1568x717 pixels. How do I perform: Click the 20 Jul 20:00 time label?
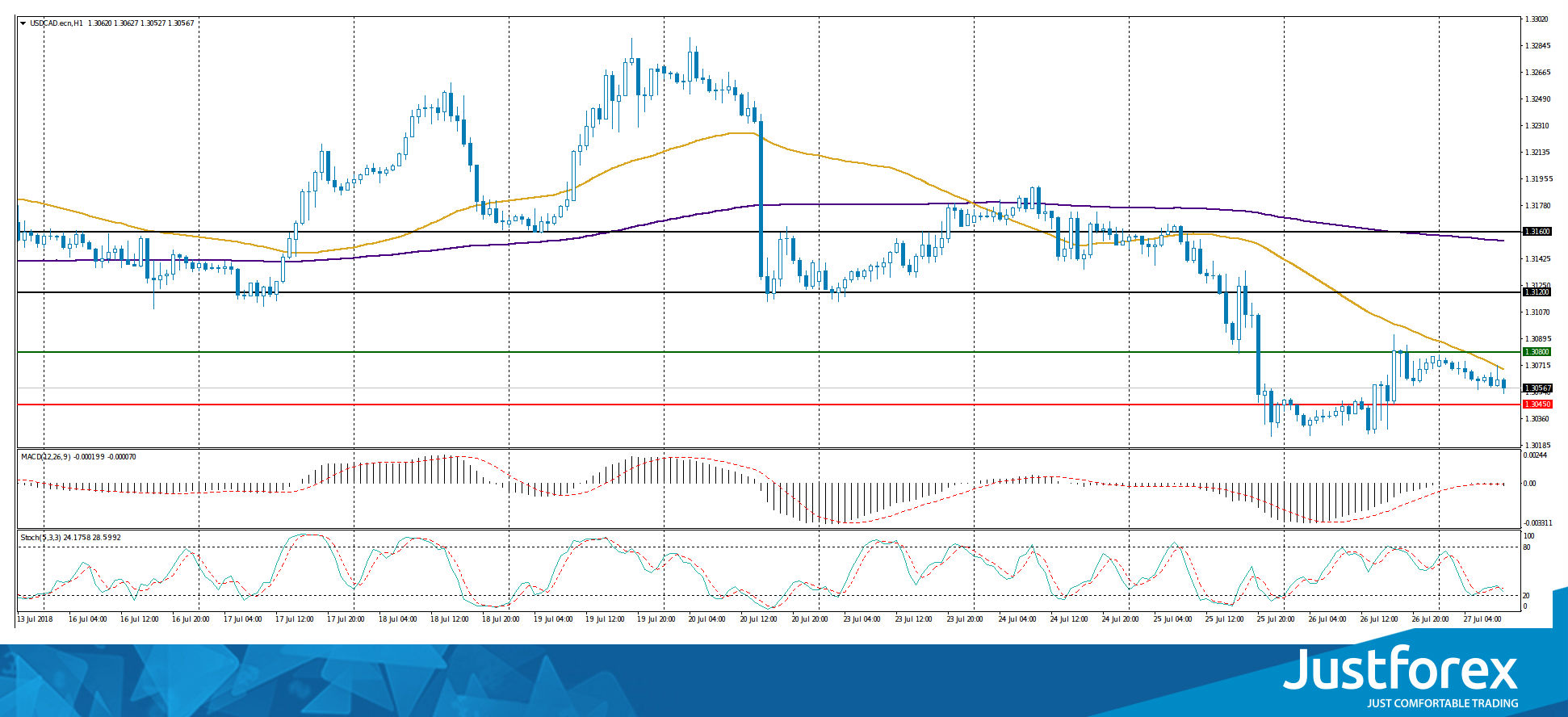811,619
